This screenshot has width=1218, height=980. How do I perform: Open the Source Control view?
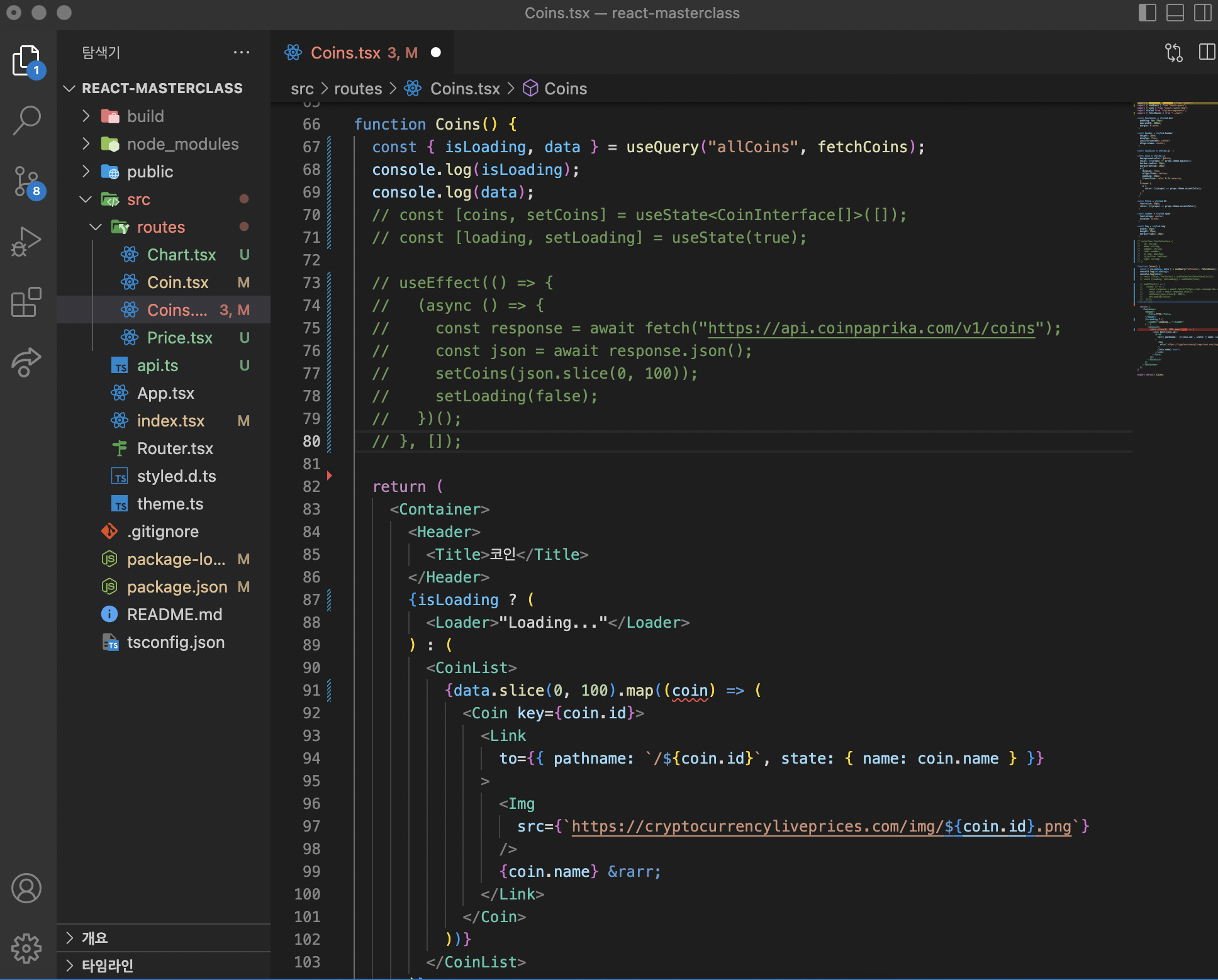pos(26,182)
